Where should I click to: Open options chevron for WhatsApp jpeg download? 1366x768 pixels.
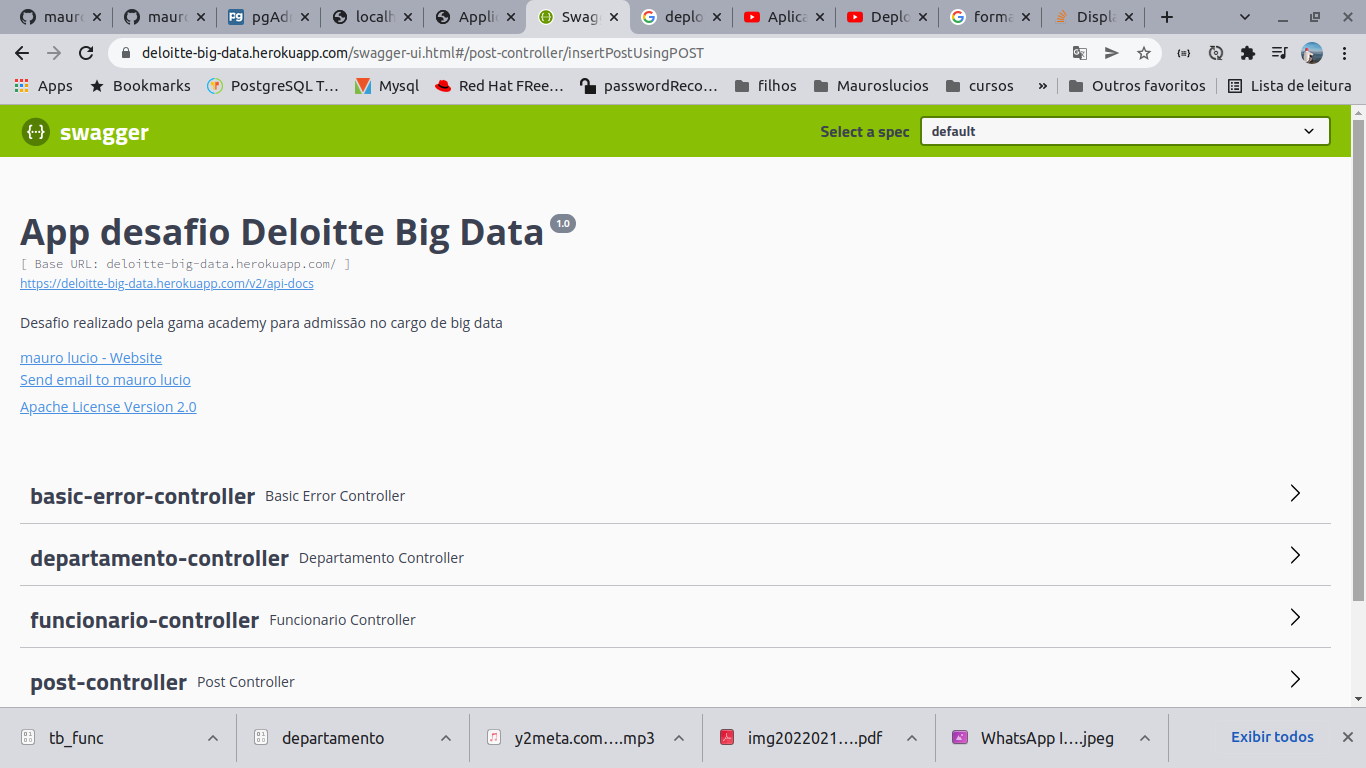click(1144, 738)
